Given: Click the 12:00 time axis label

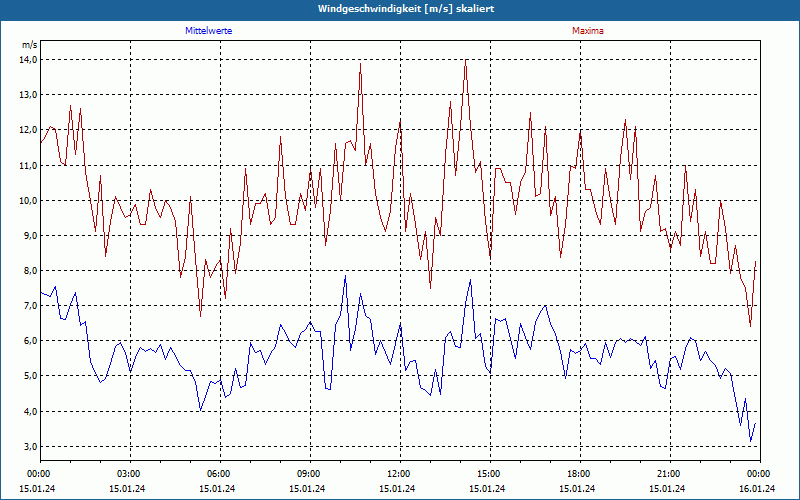Looking at the screenshot, I should 400,474.
